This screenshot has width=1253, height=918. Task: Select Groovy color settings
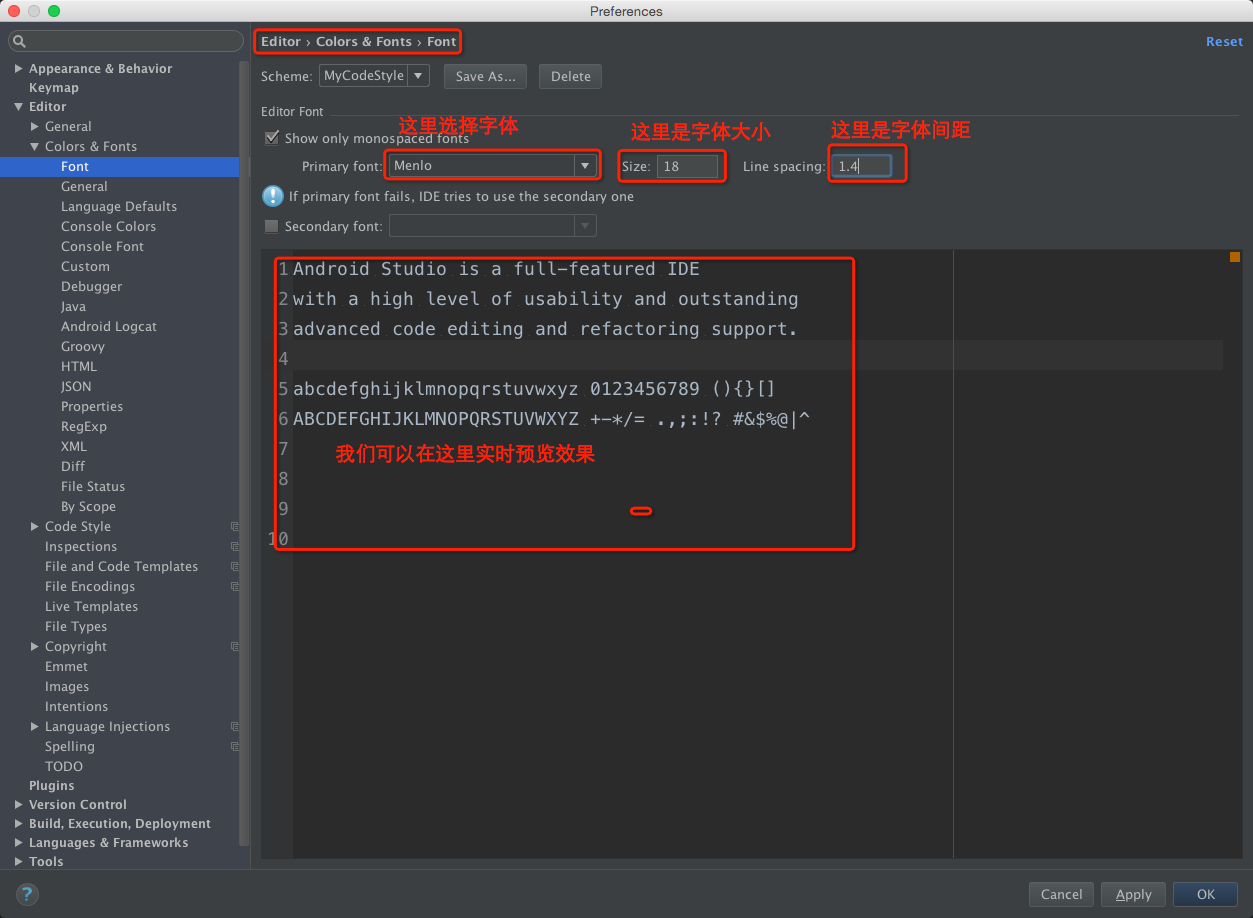point(83,347)
